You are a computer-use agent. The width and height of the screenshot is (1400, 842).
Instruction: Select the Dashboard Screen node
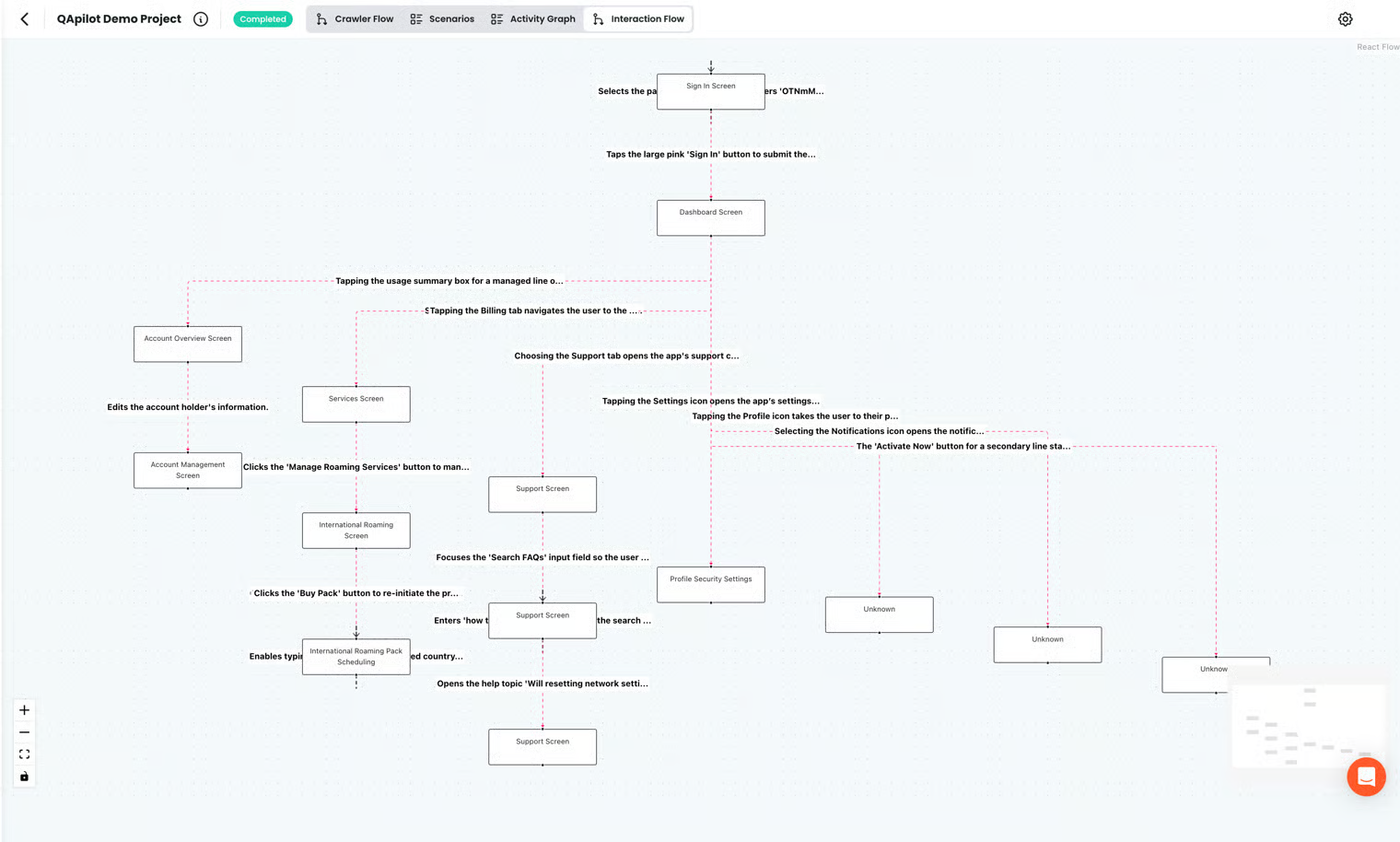pyautogui.click(x=710, y=218)
